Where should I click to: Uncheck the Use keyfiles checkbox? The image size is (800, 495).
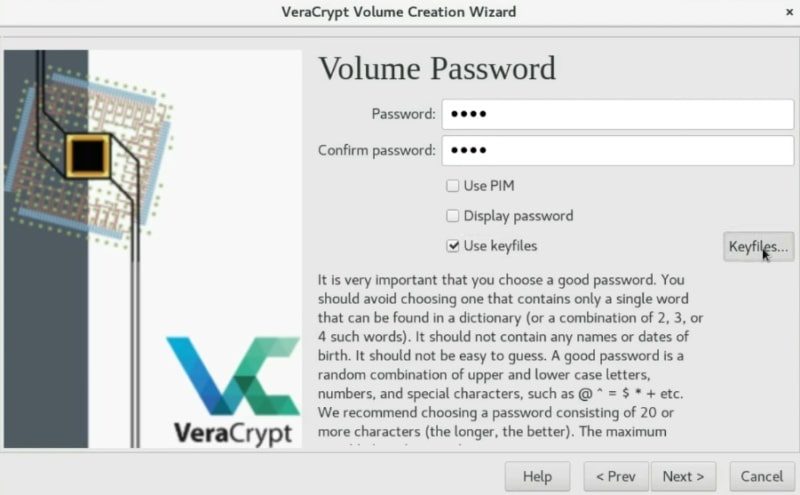[453, 246]
